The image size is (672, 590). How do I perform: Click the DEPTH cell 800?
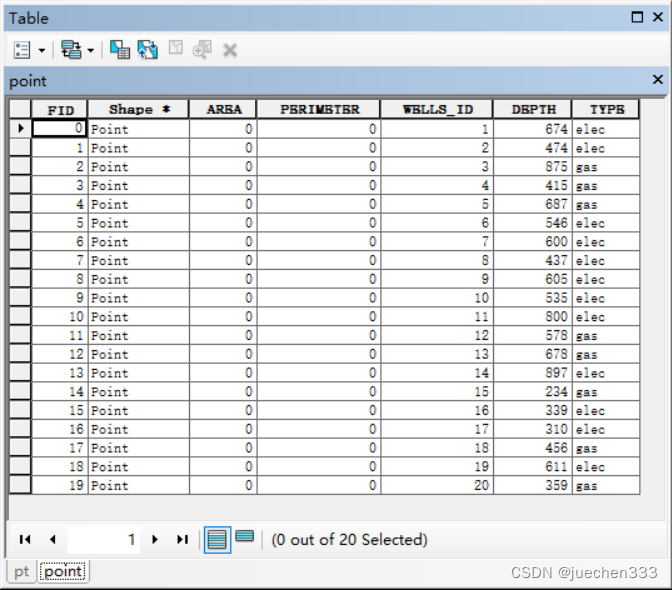[x=533, y=317]
